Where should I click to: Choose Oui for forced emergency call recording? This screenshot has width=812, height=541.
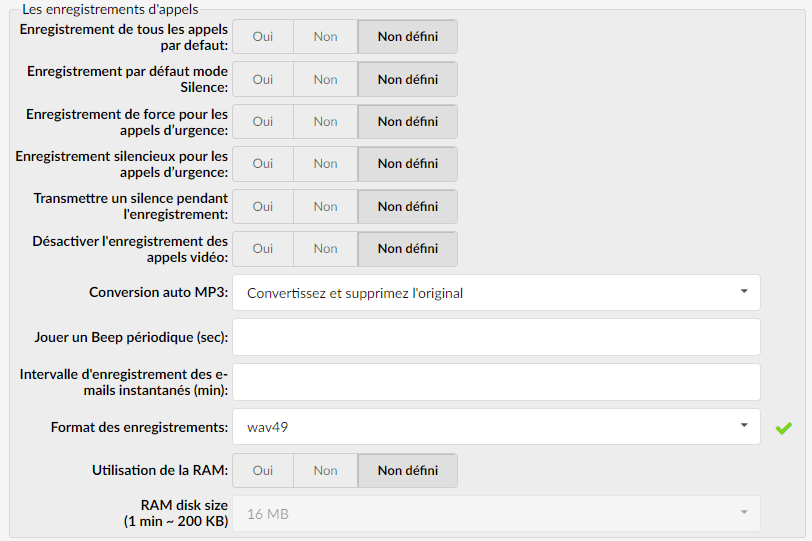[x=263, y=122]
